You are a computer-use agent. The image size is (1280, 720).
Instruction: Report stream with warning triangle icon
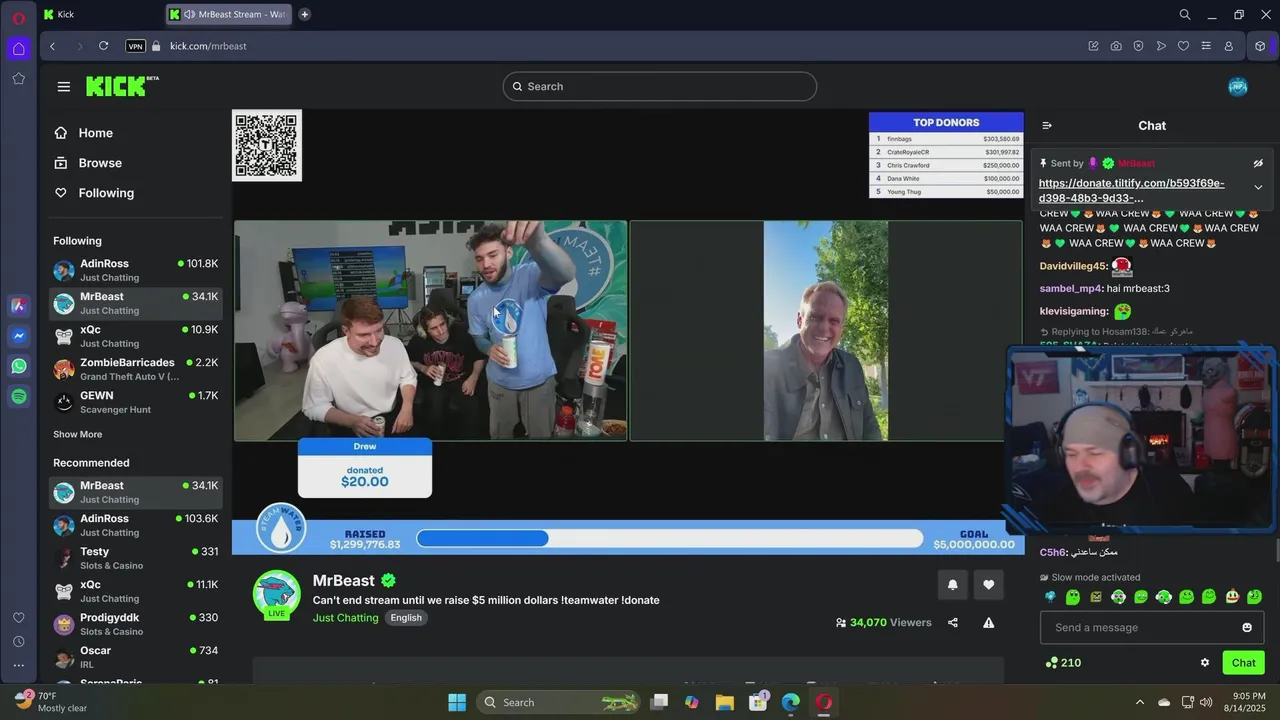989,622
